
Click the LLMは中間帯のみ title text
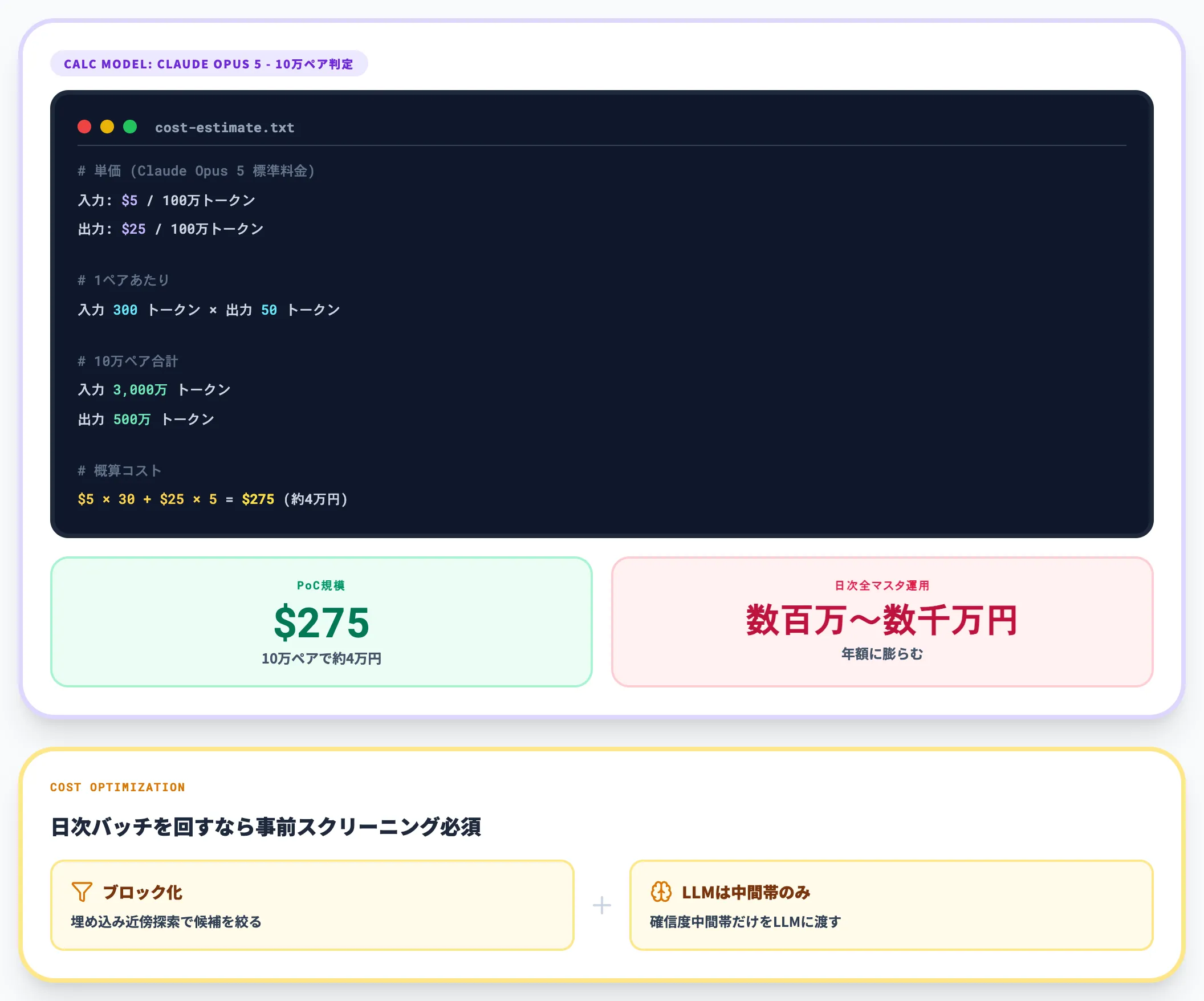click(746, 892)
